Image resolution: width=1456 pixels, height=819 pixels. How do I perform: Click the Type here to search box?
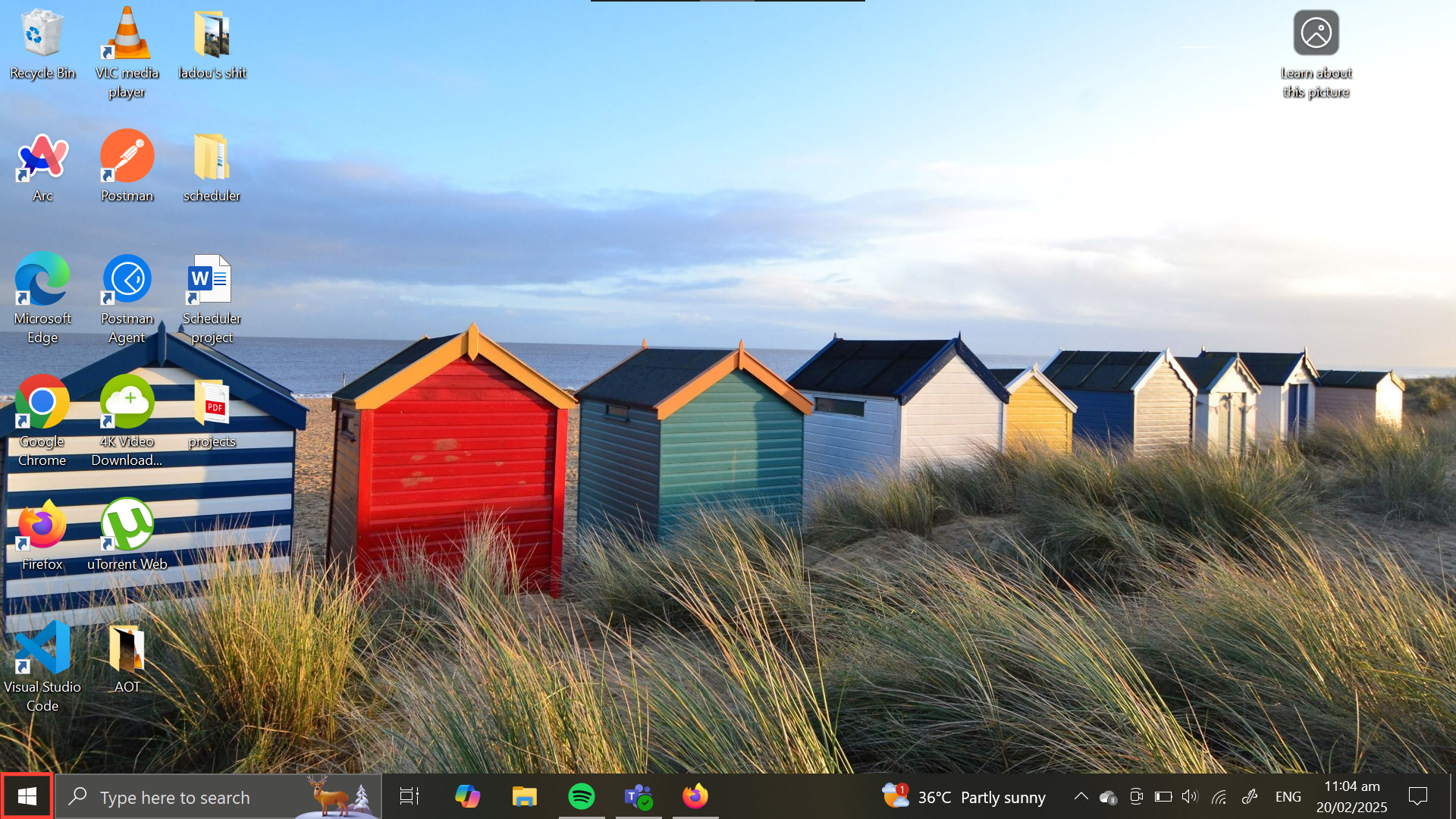(175, 797)
